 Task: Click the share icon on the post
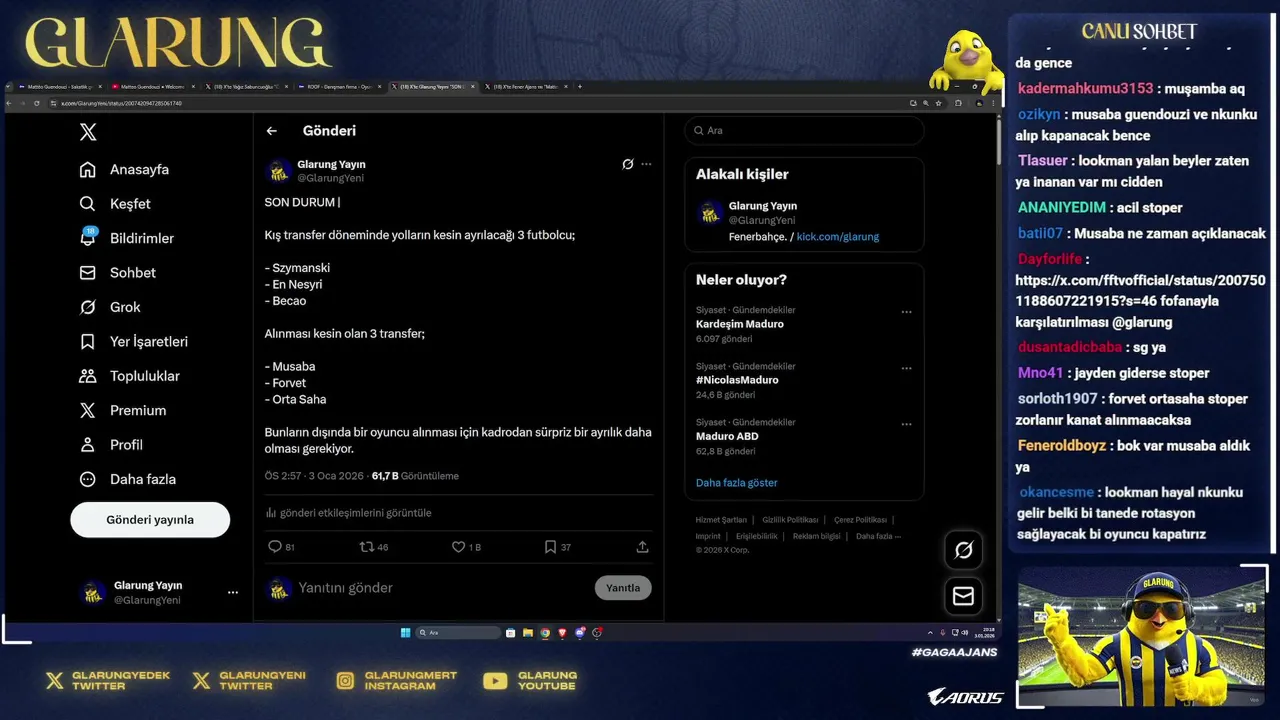coord(642,547)
